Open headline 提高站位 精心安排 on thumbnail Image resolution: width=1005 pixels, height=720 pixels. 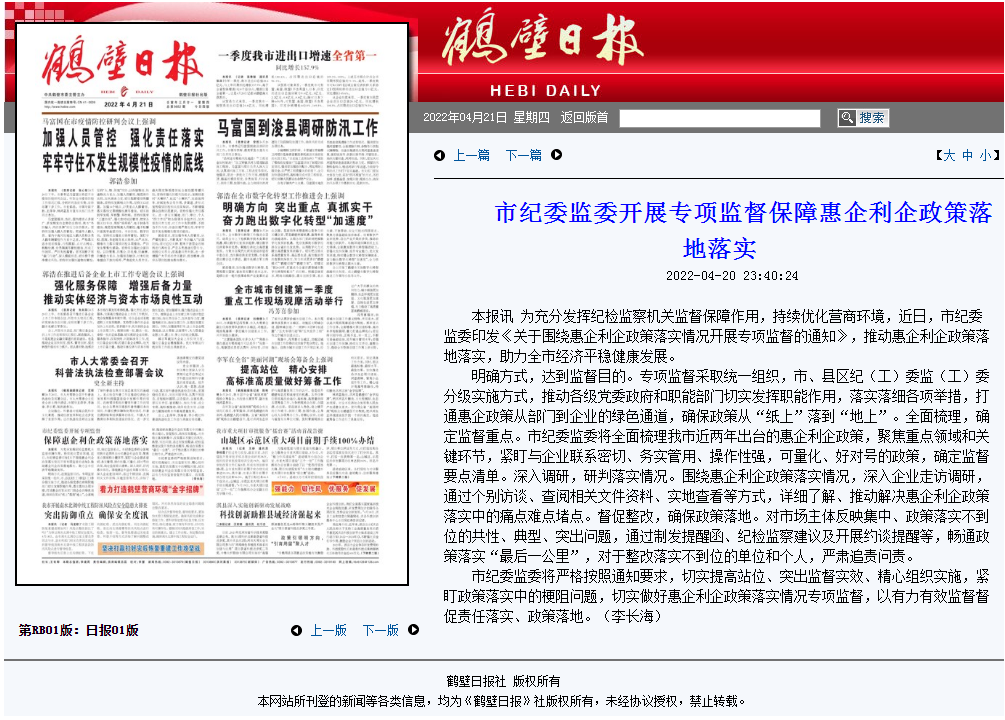click(x=283, y=369)
